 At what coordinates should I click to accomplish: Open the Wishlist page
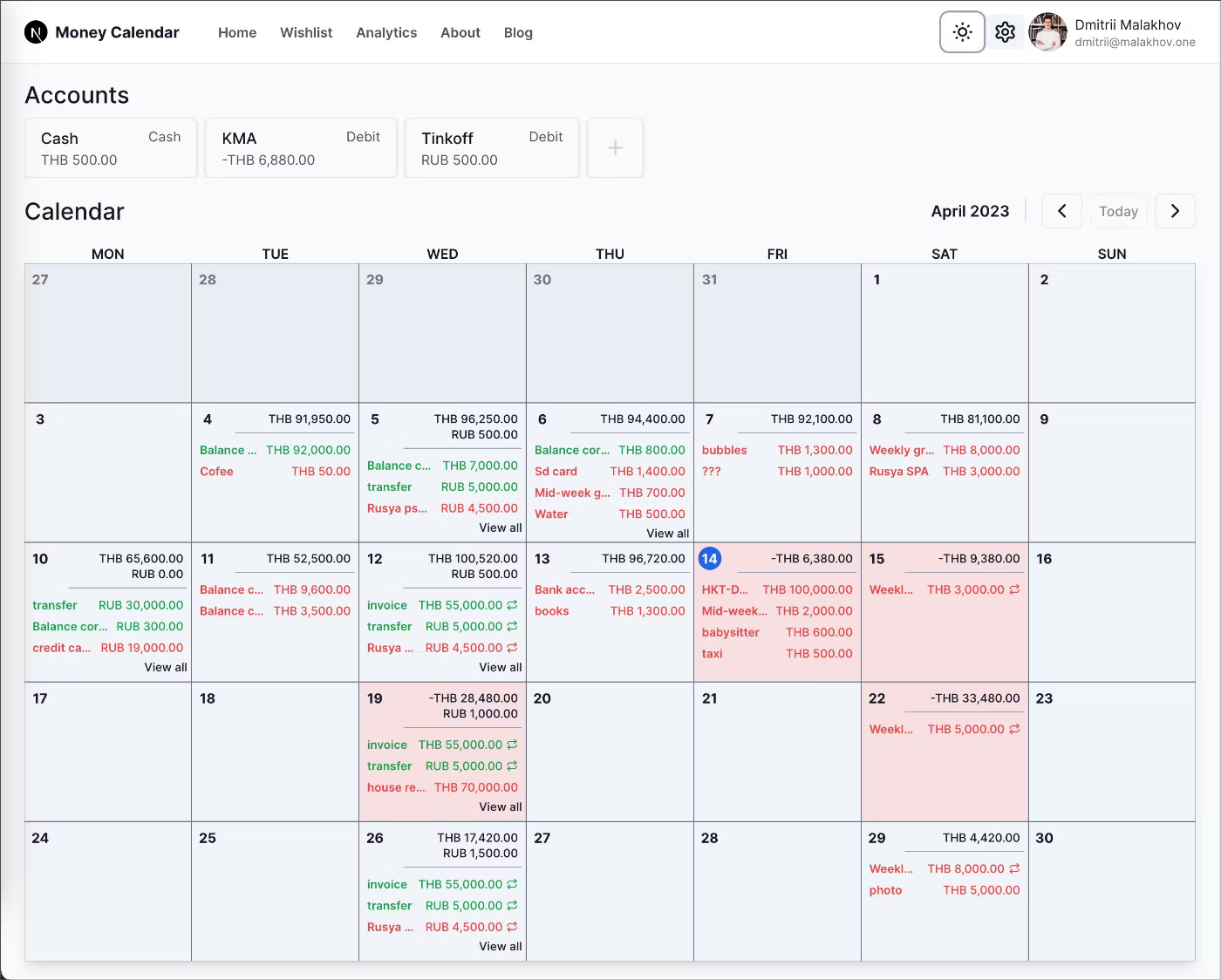[x=306, y=32]
